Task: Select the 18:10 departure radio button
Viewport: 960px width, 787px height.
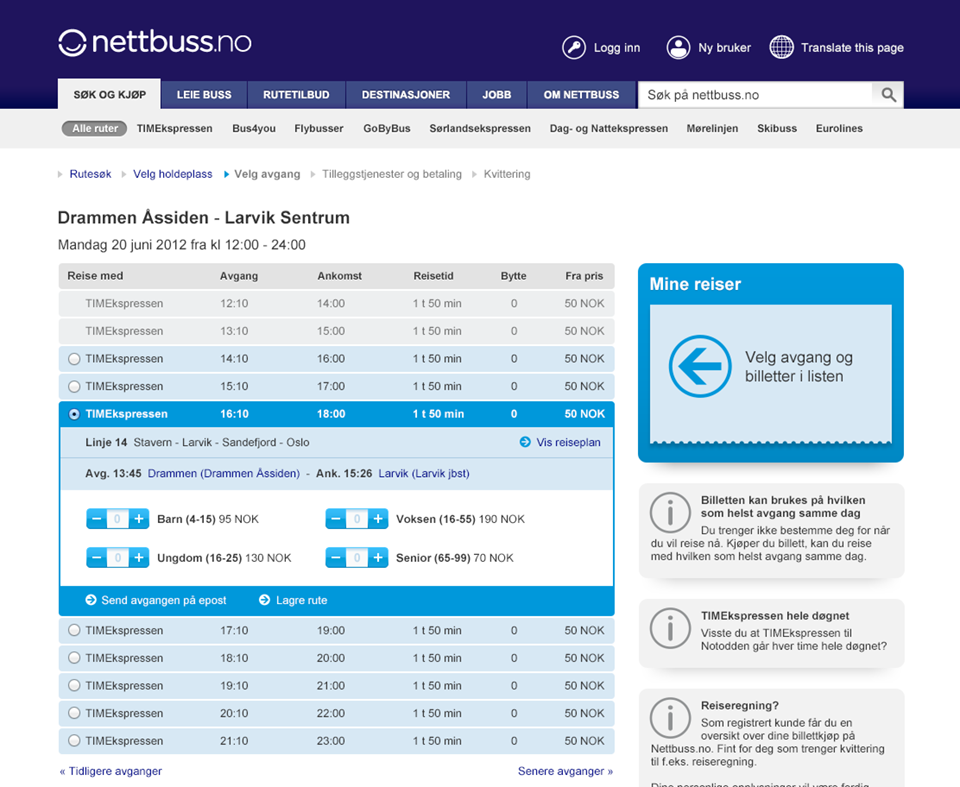Action: (74, 658)
